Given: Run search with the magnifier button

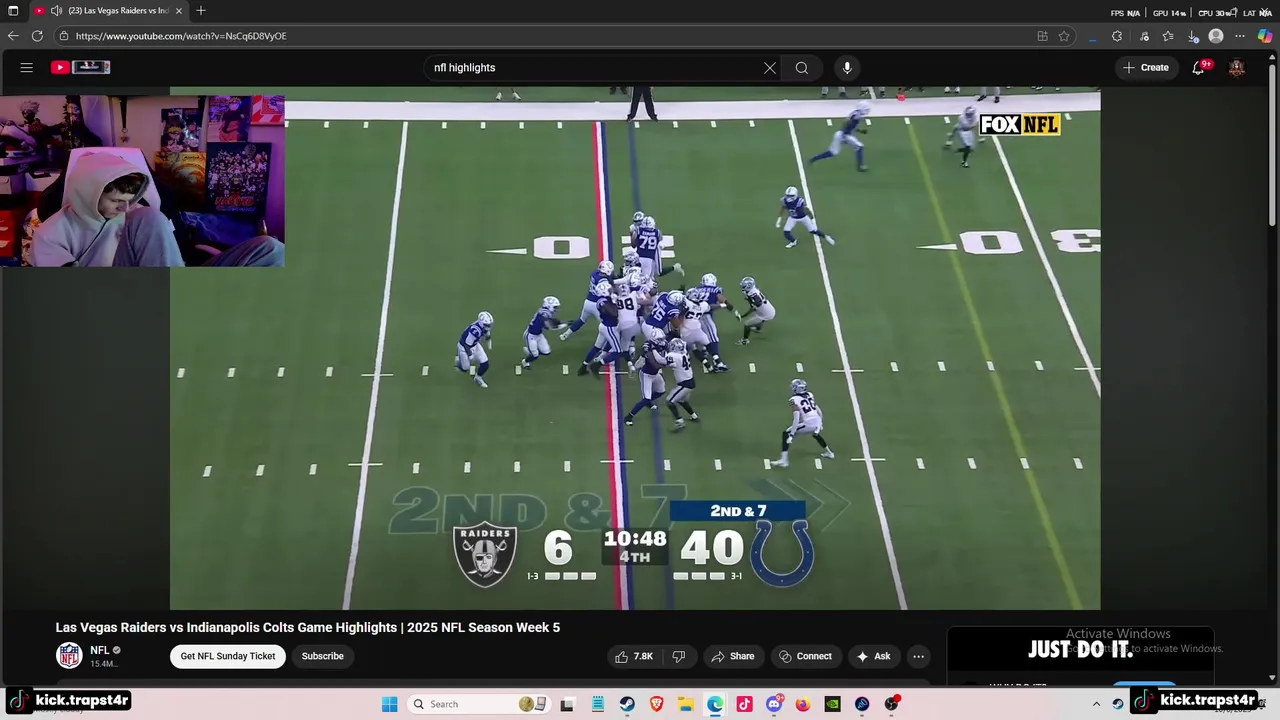Looking at the screenshot, I should tap(802, 68).
